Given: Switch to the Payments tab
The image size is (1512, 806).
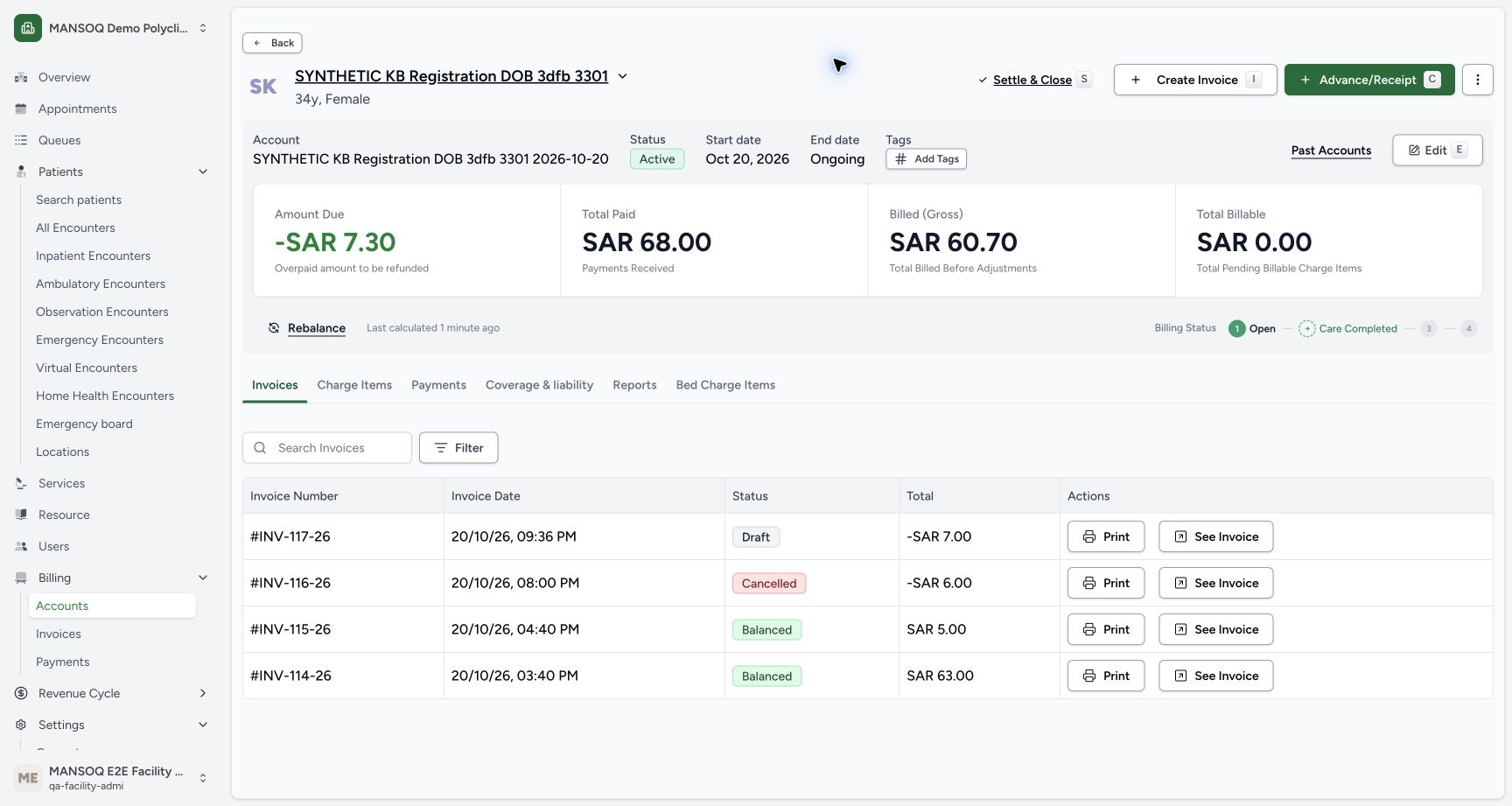Looking at the screenshot, I should 438,385.
